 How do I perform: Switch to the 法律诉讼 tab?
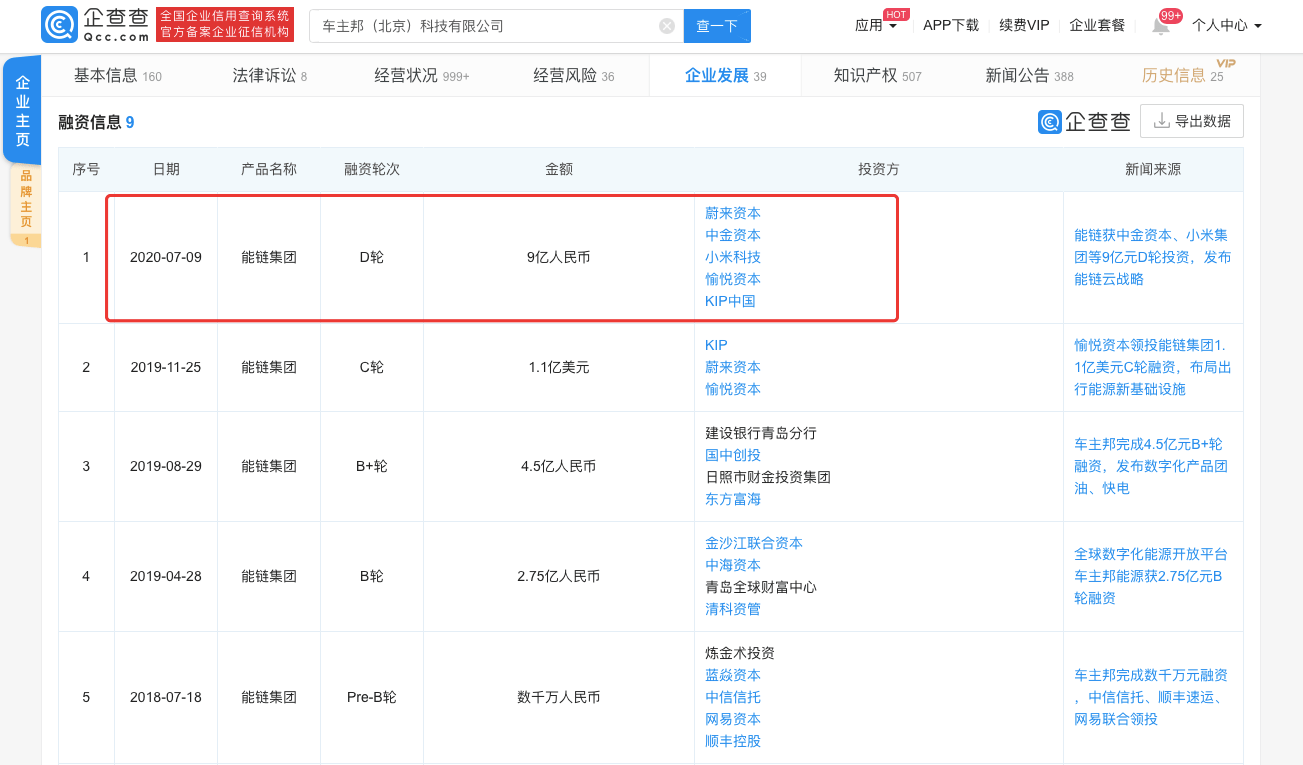269,76
